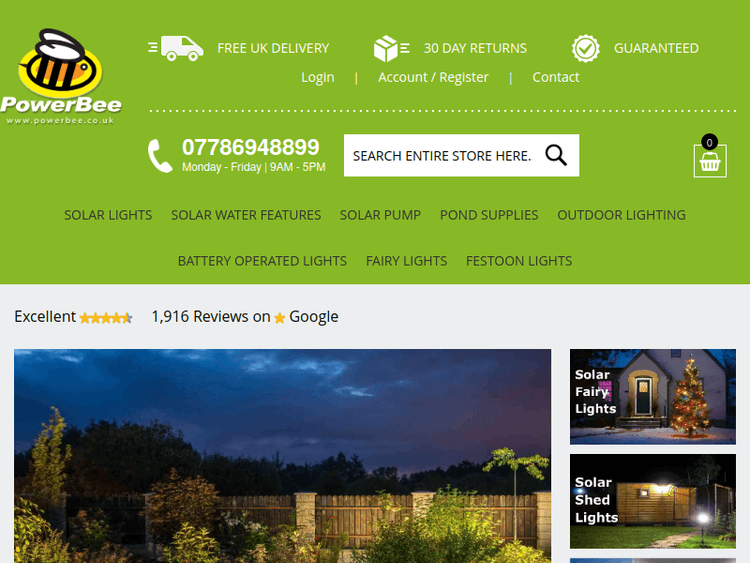Viewport: 750px width, 563px height.
Task: Click the Contact link
Action: pyautogui.click(x=556, y=77)
